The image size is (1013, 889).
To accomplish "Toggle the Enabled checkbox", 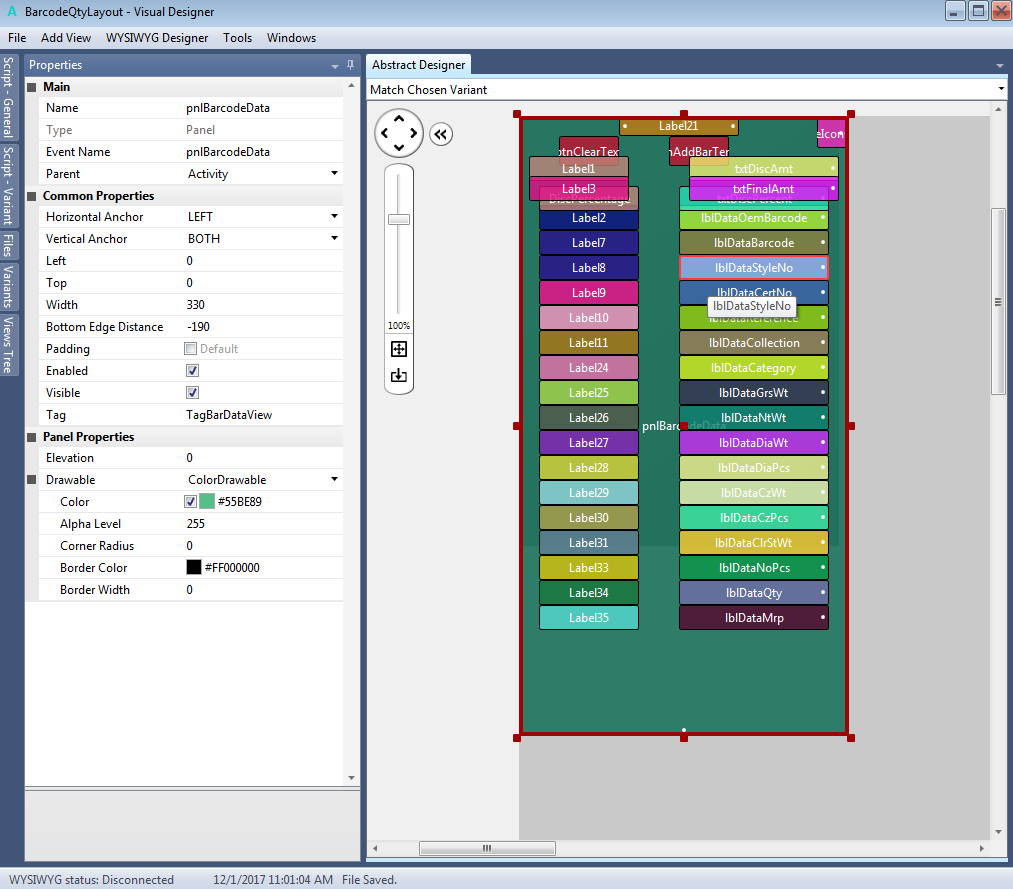I will coord(193,371).
